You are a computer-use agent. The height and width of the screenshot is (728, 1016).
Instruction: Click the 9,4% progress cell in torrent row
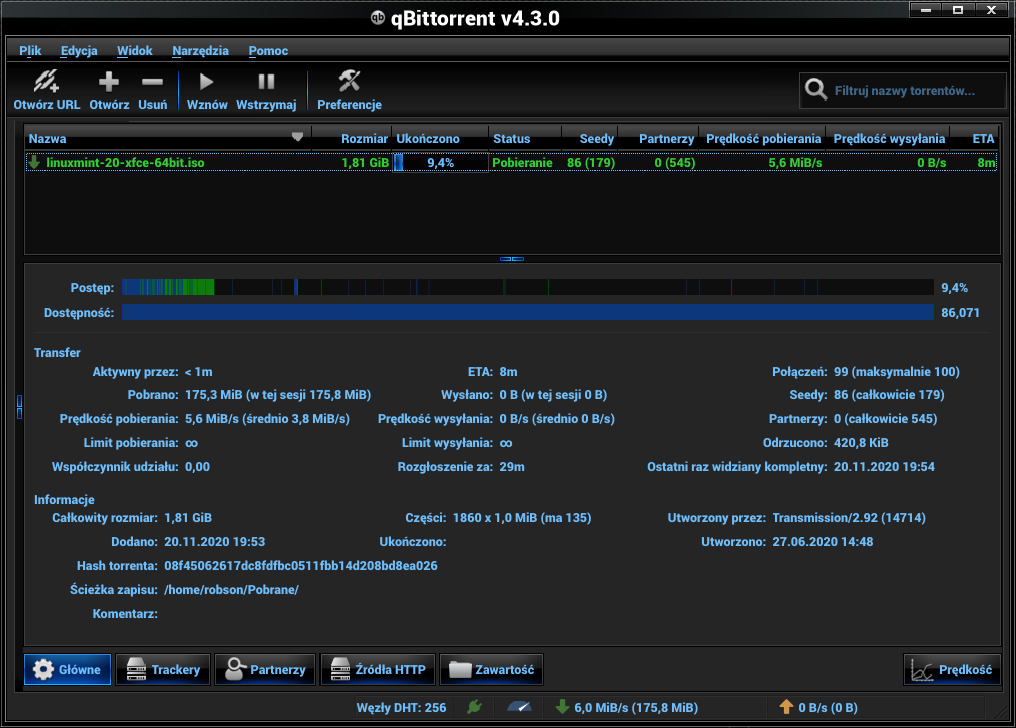click(x=440, y=163)
